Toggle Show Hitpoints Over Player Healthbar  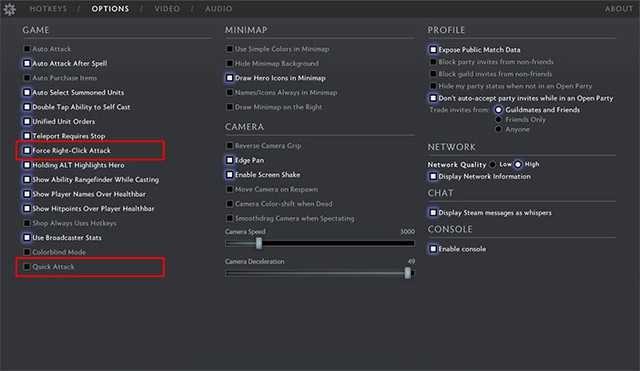coord(27,209)
